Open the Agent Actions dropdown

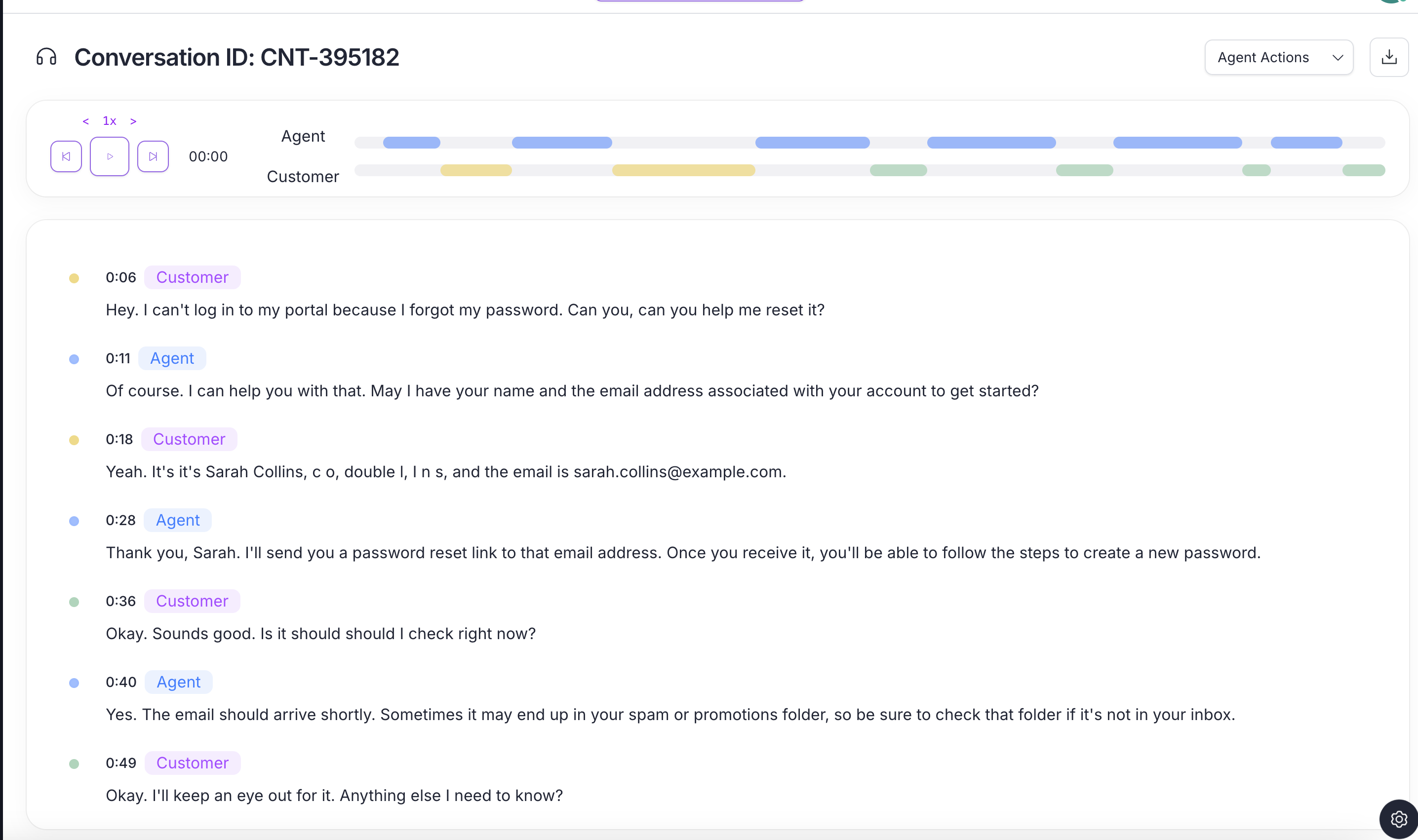1278,57
